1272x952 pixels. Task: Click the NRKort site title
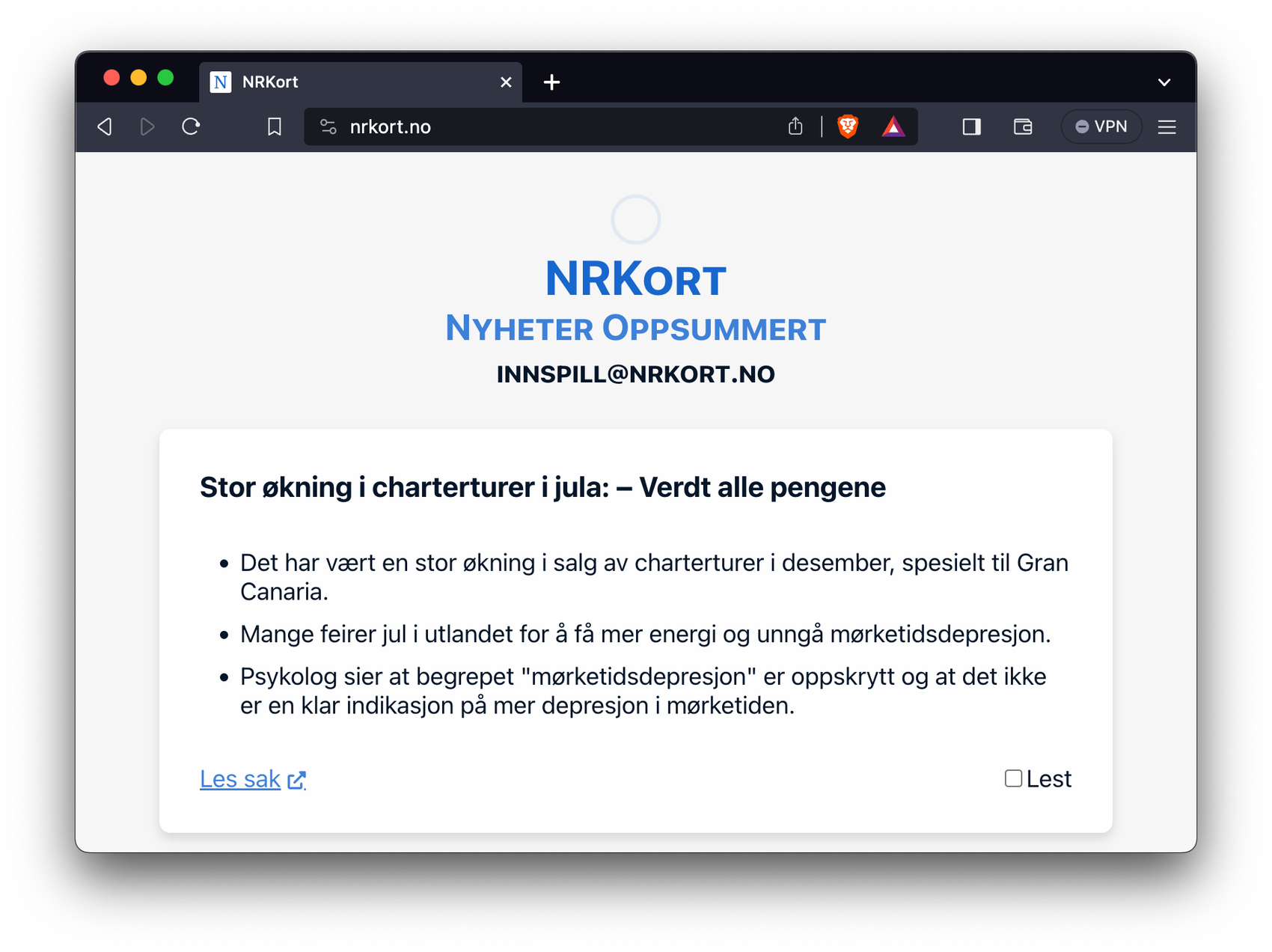635,279
